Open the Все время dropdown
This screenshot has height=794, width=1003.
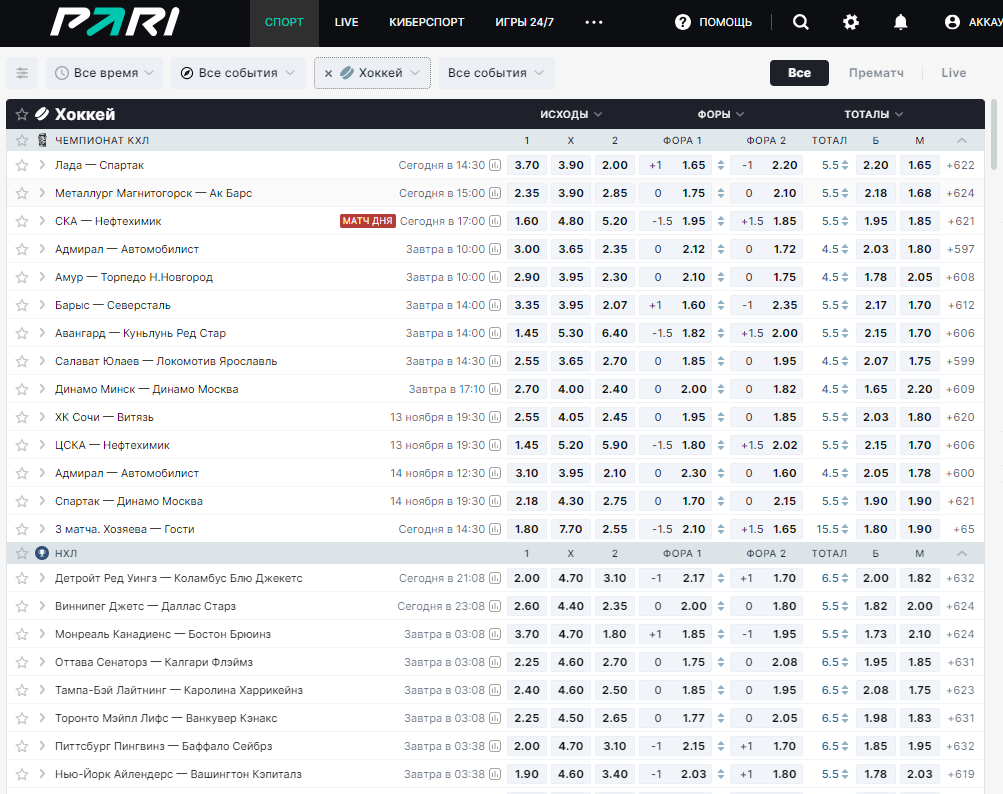click(x=104, y=73)
